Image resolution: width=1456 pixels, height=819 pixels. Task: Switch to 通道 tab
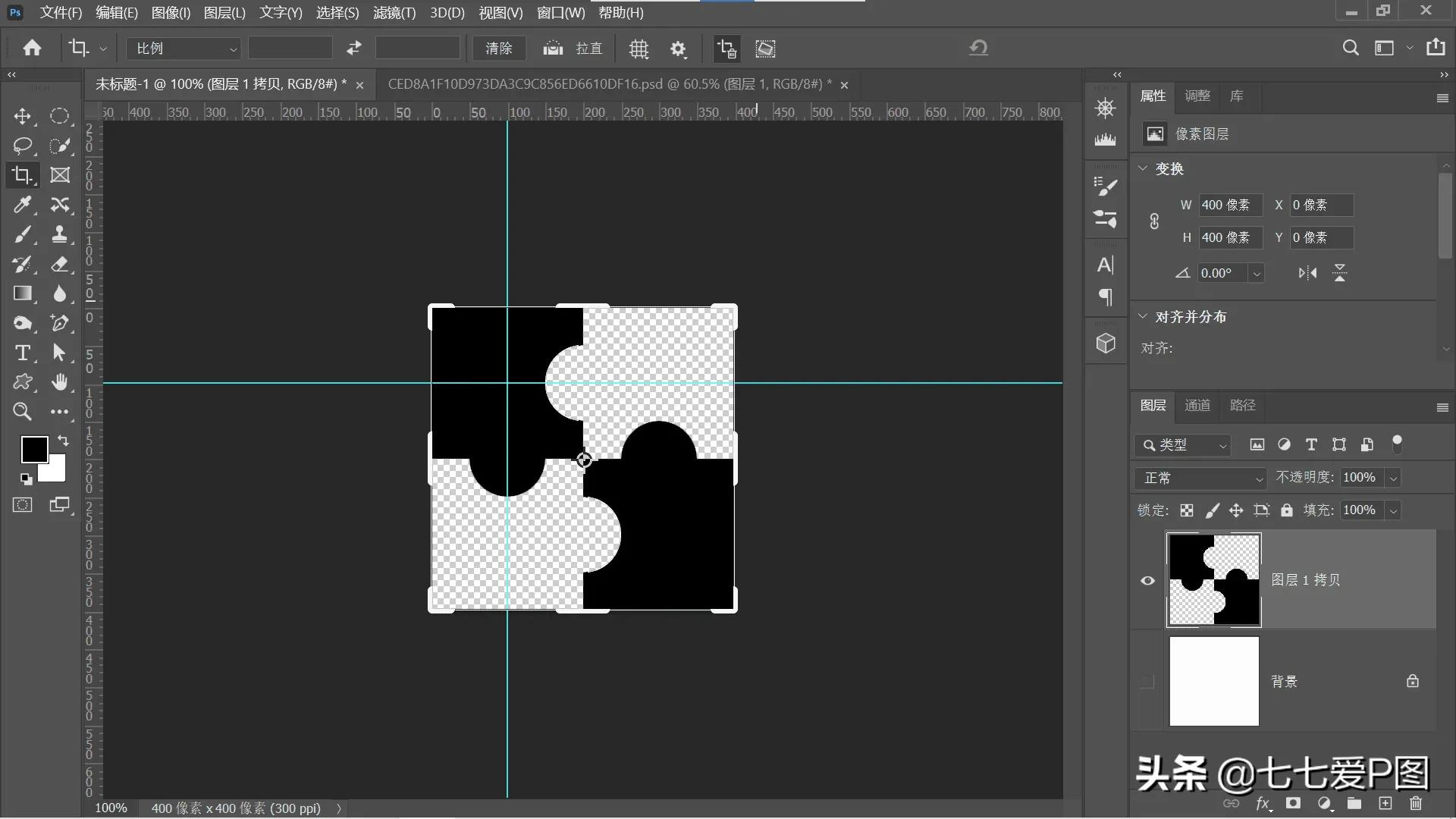pos(1197,404)
